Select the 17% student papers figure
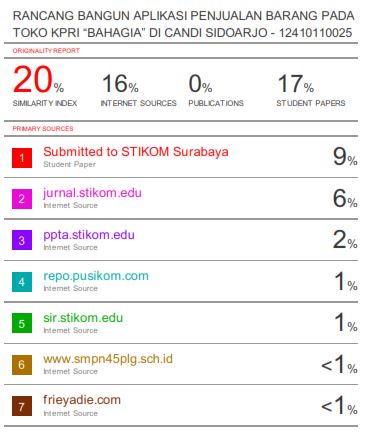375x446 pixels. tap(296, 83)
